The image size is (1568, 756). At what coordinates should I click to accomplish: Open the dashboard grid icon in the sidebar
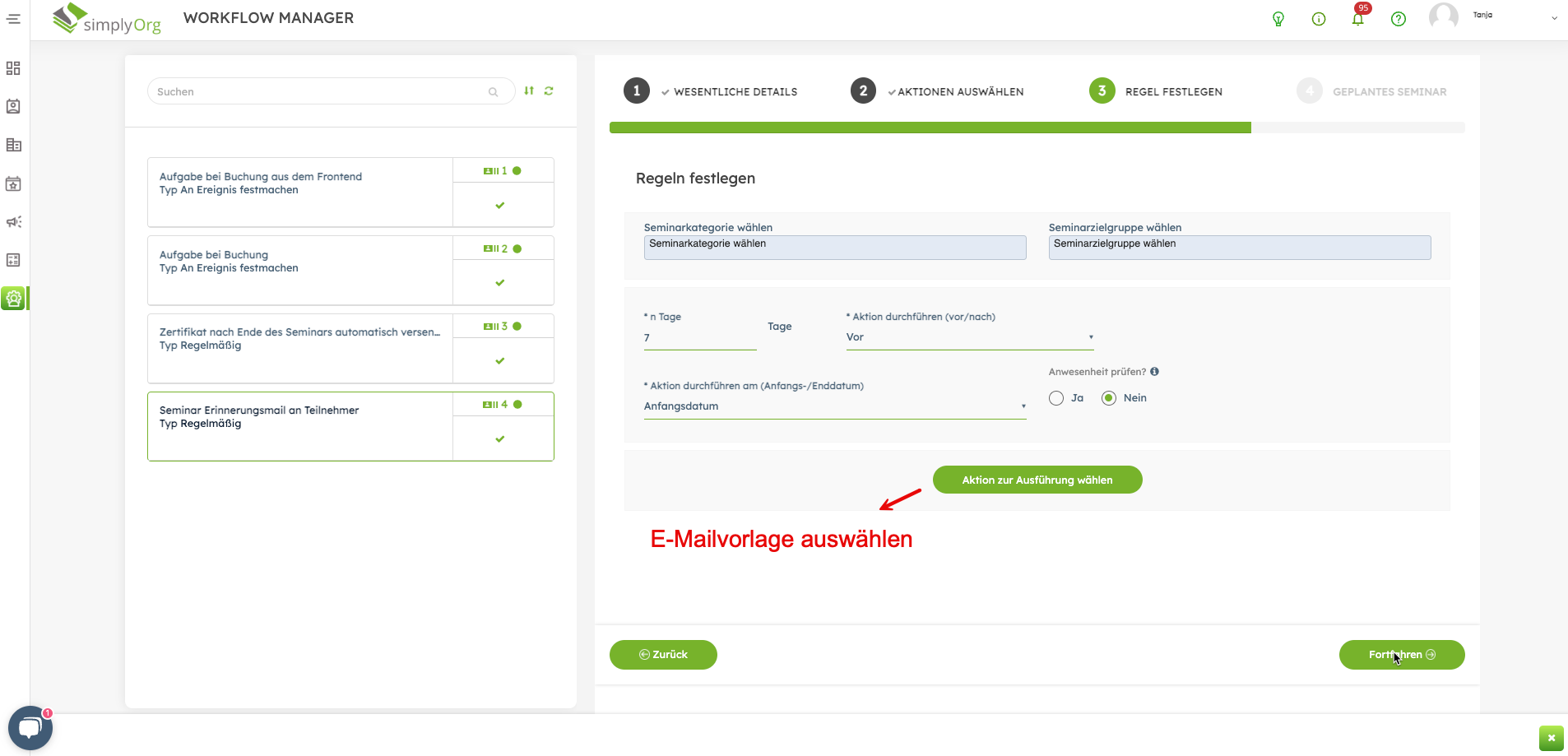[13, 68]
